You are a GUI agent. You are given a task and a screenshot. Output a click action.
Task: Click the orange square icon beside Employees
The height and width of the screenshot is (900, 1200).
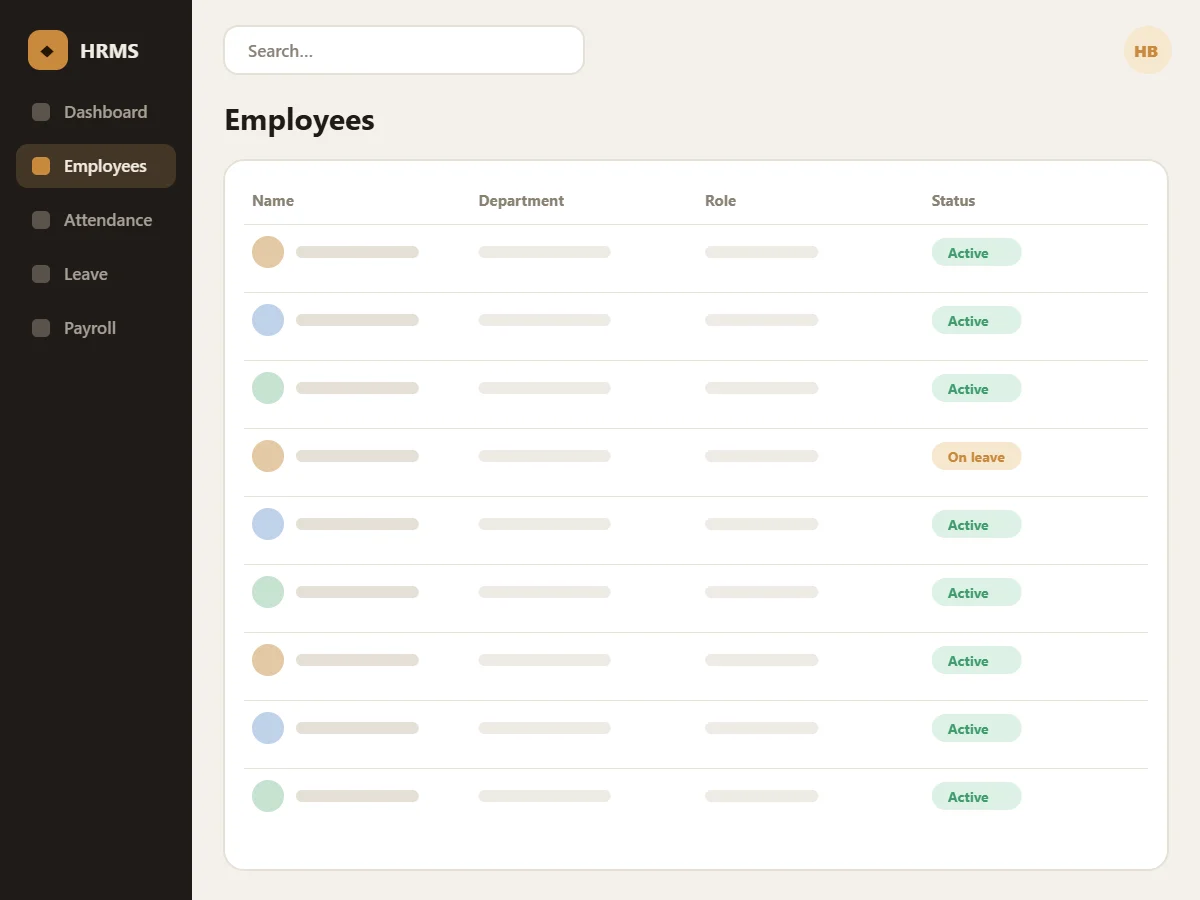pos(41,166)
